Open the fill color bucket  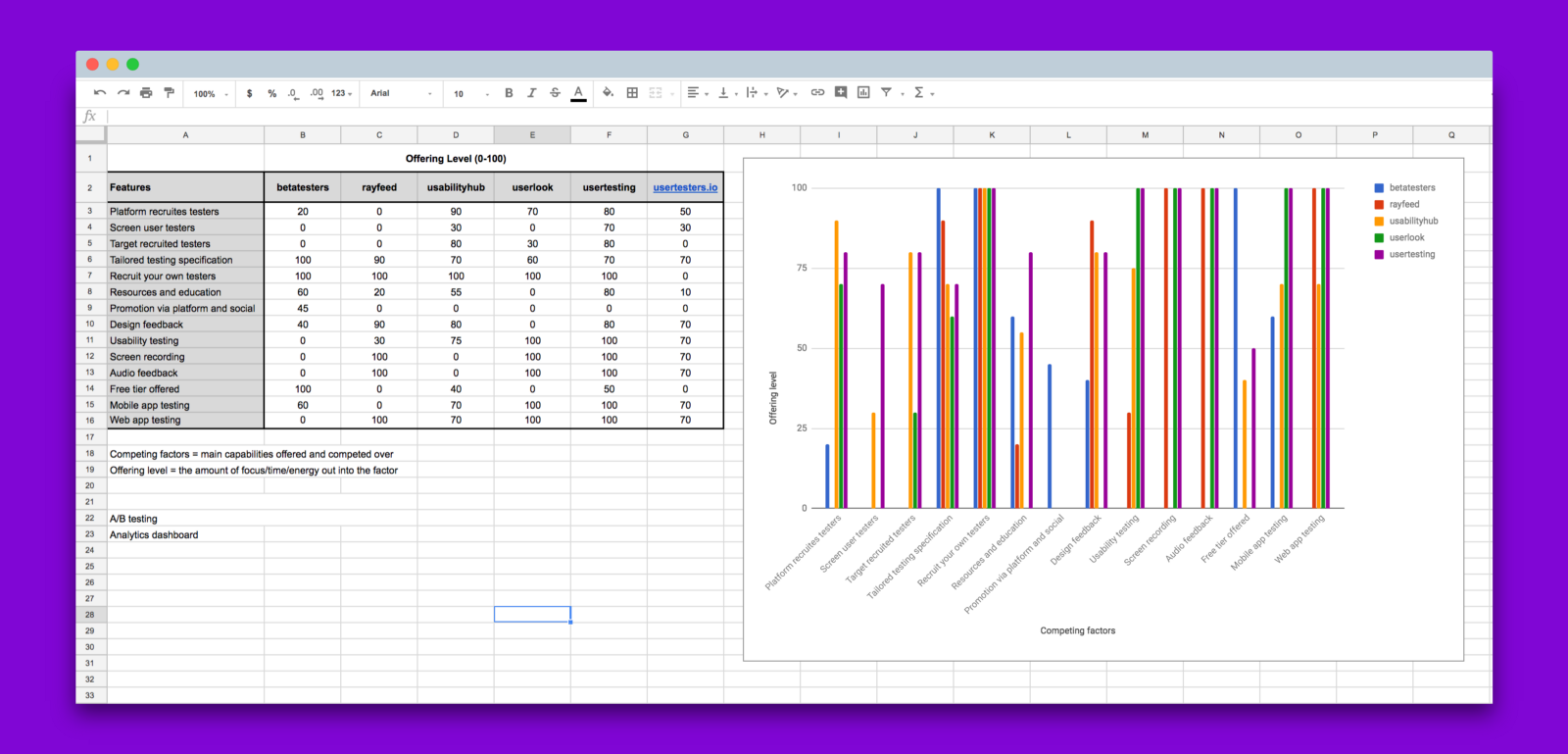[608, 93]
